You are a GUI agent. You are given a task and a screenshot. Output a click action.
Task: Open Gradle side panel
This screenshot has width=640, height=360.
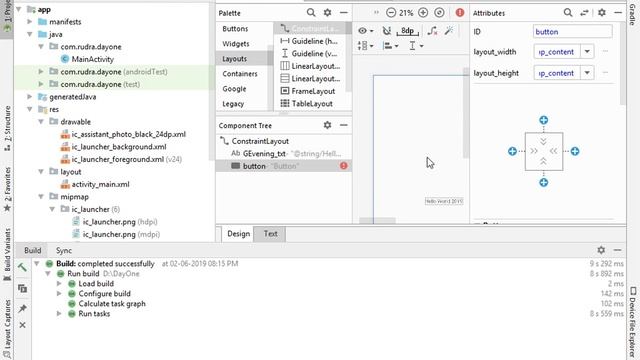[633, 14]
